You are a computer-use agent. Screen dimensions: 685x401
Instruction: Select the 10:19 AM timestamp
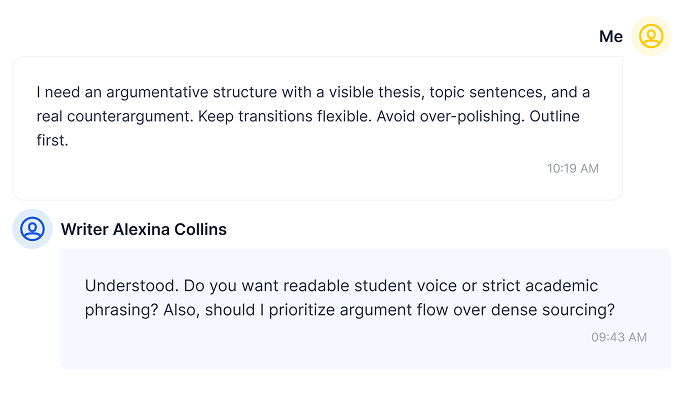tap(573, 168)
